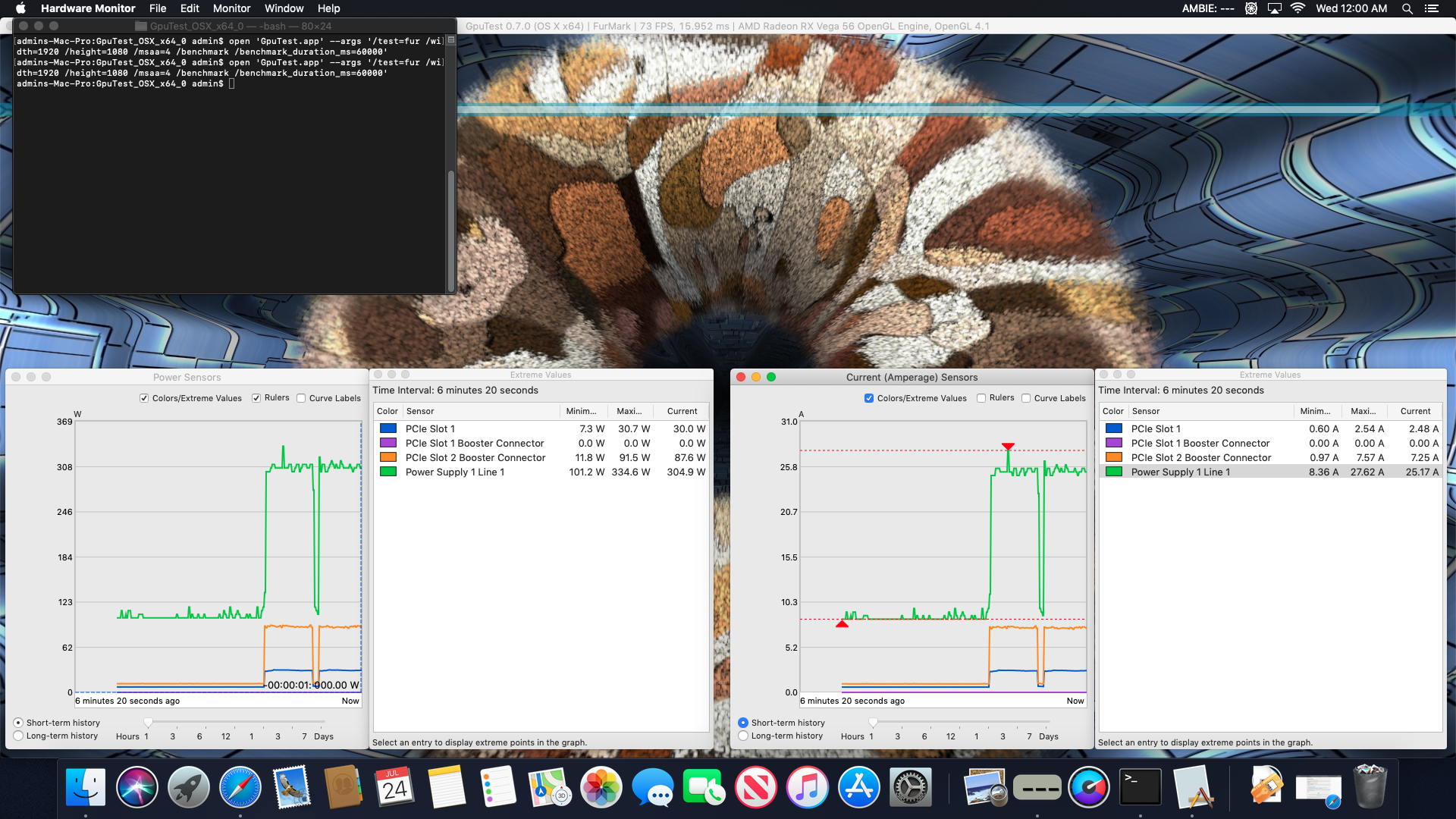Open Reminders list icon in dock
This screenshot has height=819, width=1456.
(x=498, y=787)
